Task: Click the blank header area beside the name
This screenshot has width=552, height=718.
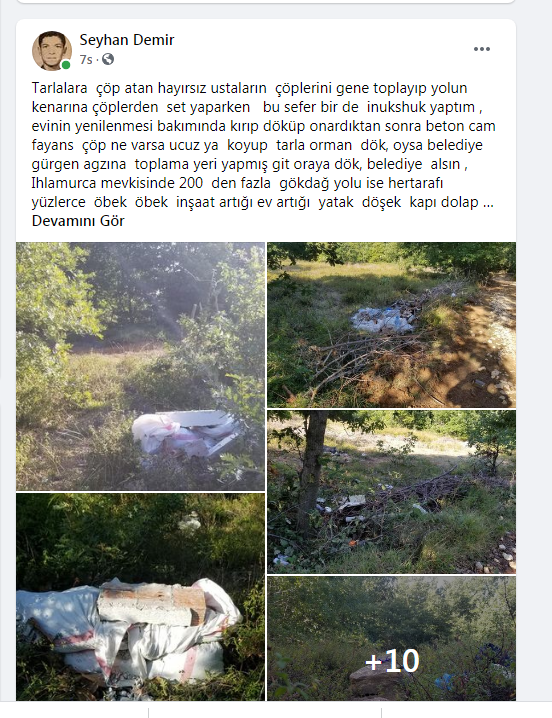Action: click(321, 49)
